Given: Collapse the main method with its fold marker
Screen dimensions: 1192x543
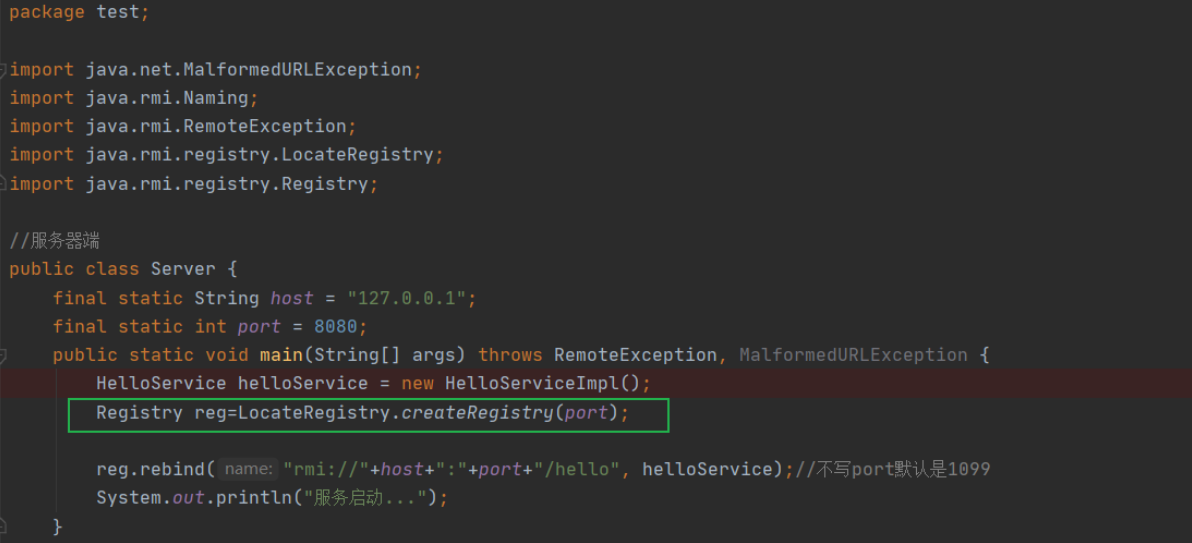Looking at the screenshot, I should click(3, 355).
